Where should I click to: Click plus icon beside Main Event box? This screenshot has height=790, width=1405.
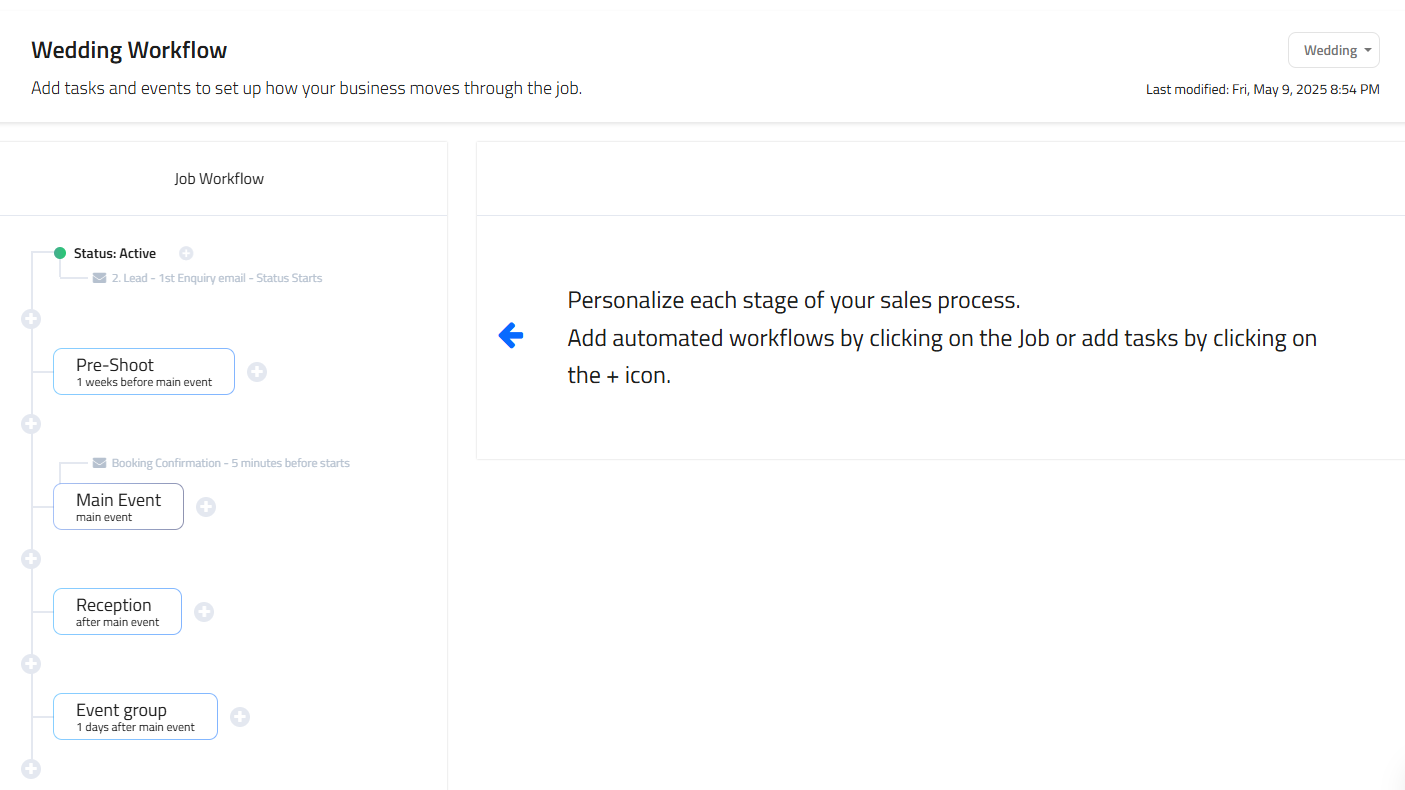point(206,507)
